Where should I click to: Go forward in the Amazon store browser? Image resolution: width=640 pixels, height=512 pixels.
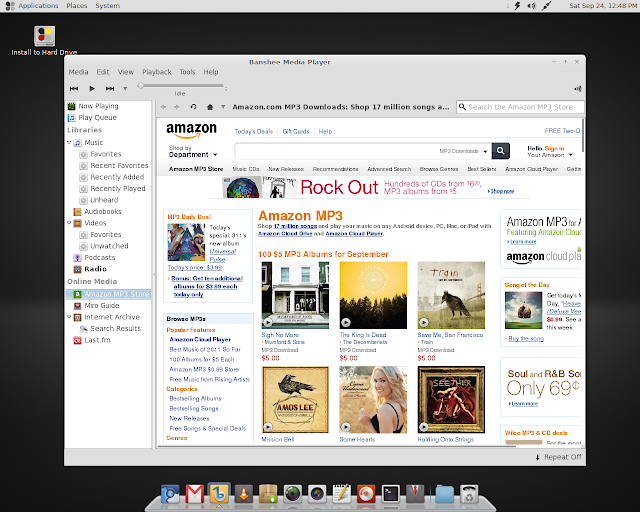coord(177,107)
